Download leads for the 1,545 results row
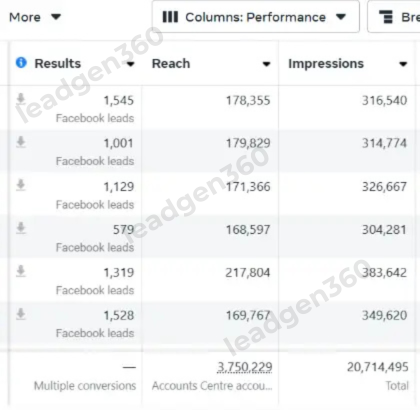The width and height of the screenshot is (420, 410). pyautogui.click(x=21, y=99)
